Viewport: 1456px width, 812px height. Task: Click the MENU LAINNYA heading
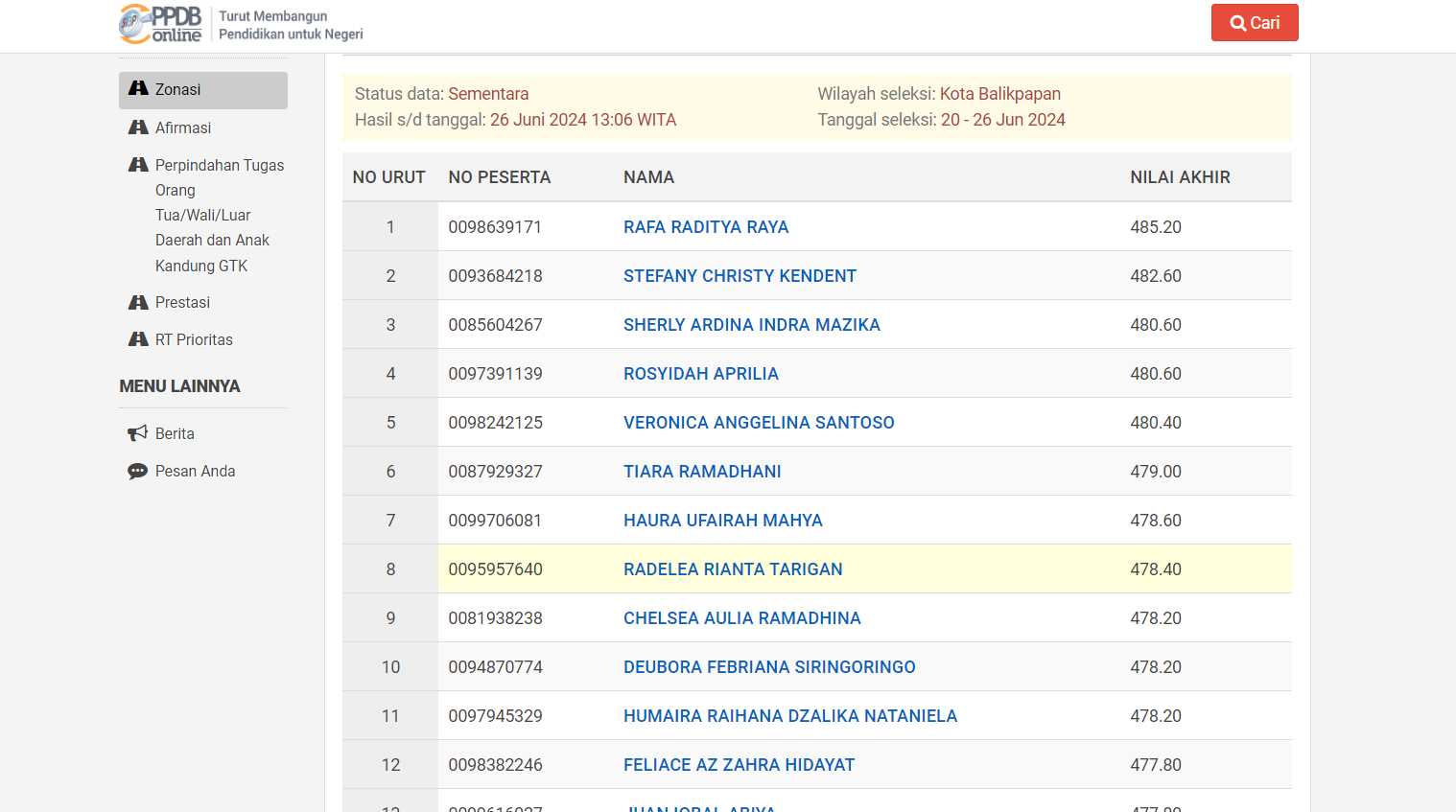pos(179,386)
